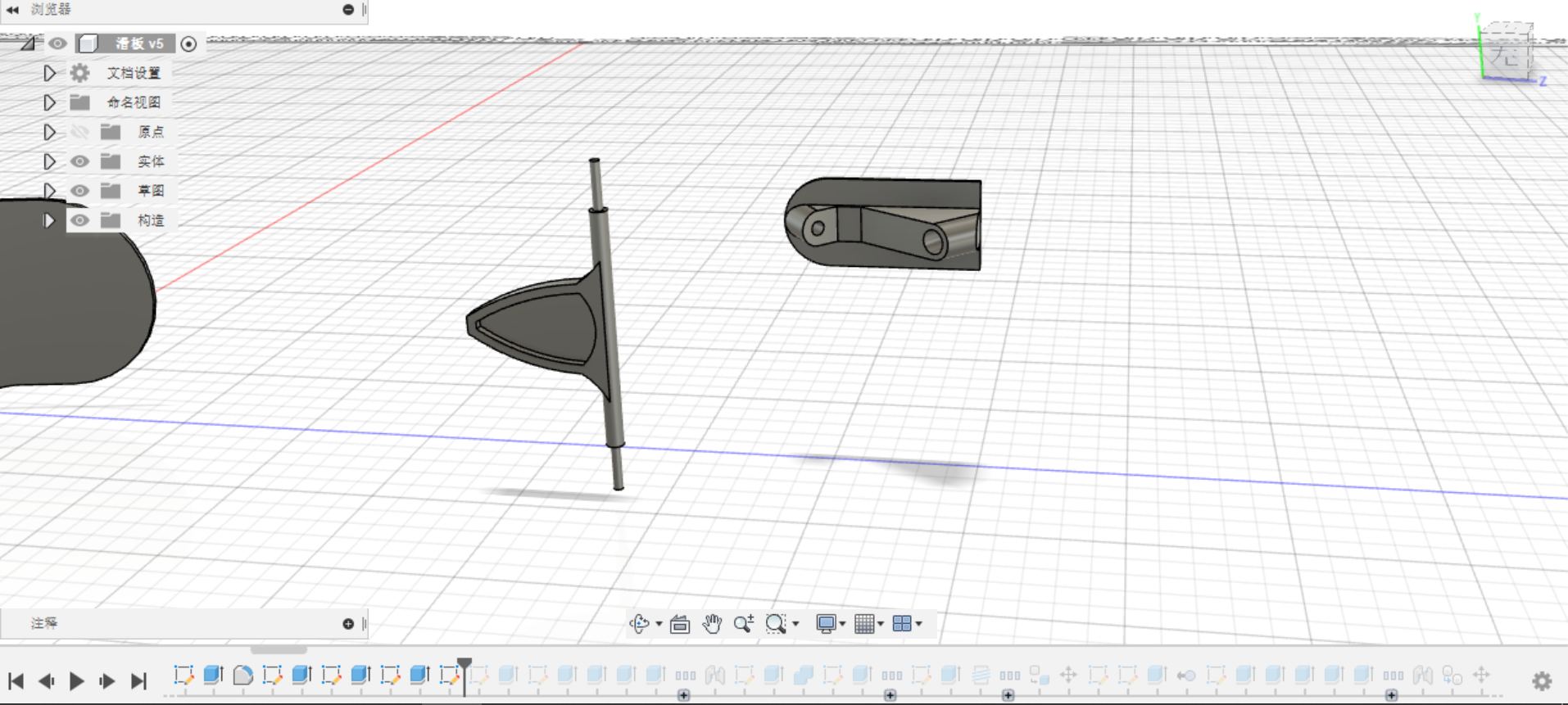Select the Fillet feature in the timeline

click(x=243, y=675)
